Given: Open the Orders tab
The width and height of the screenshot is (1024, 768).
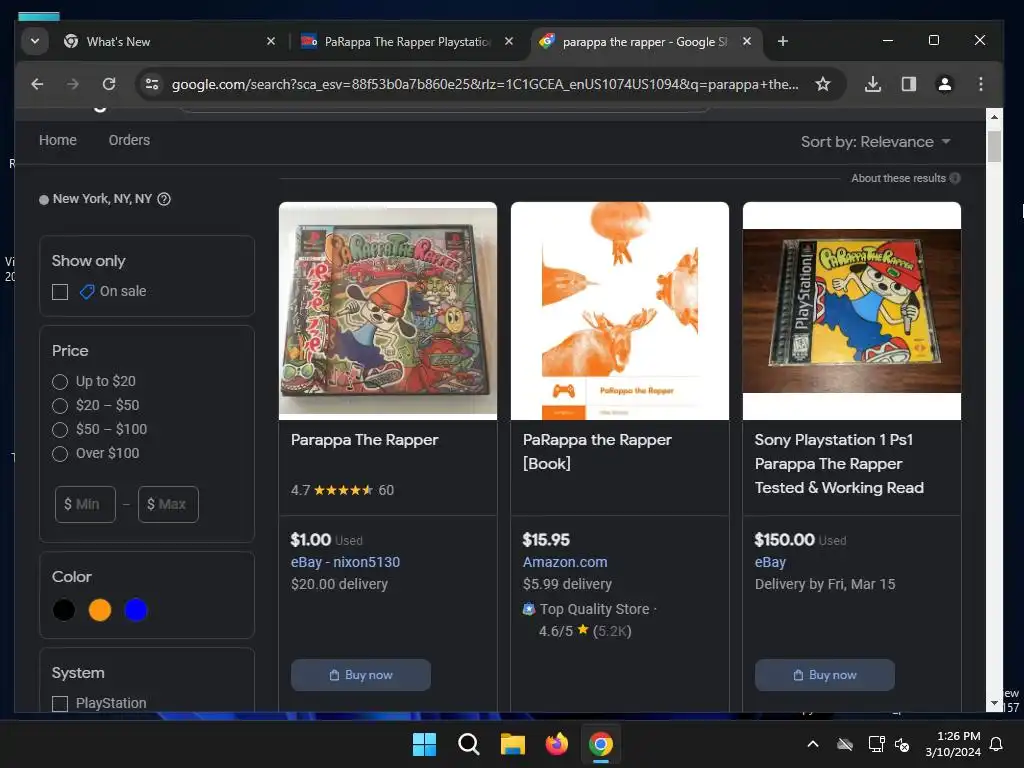Looking at the screenshot, I should pyautogui.click(x=129, y=140).
